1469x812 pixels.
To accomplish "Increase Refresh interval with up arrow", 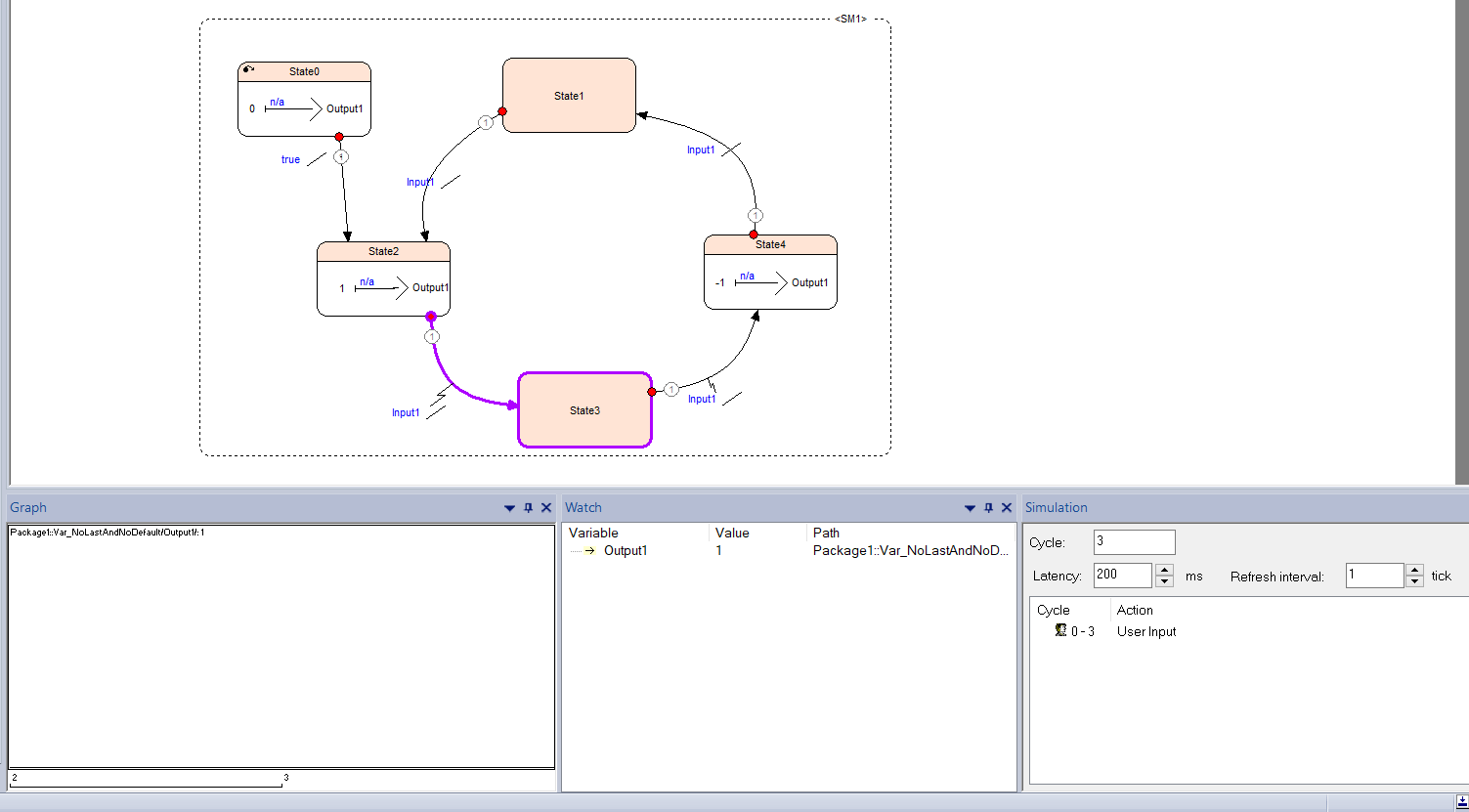I will pos(1415,570).
